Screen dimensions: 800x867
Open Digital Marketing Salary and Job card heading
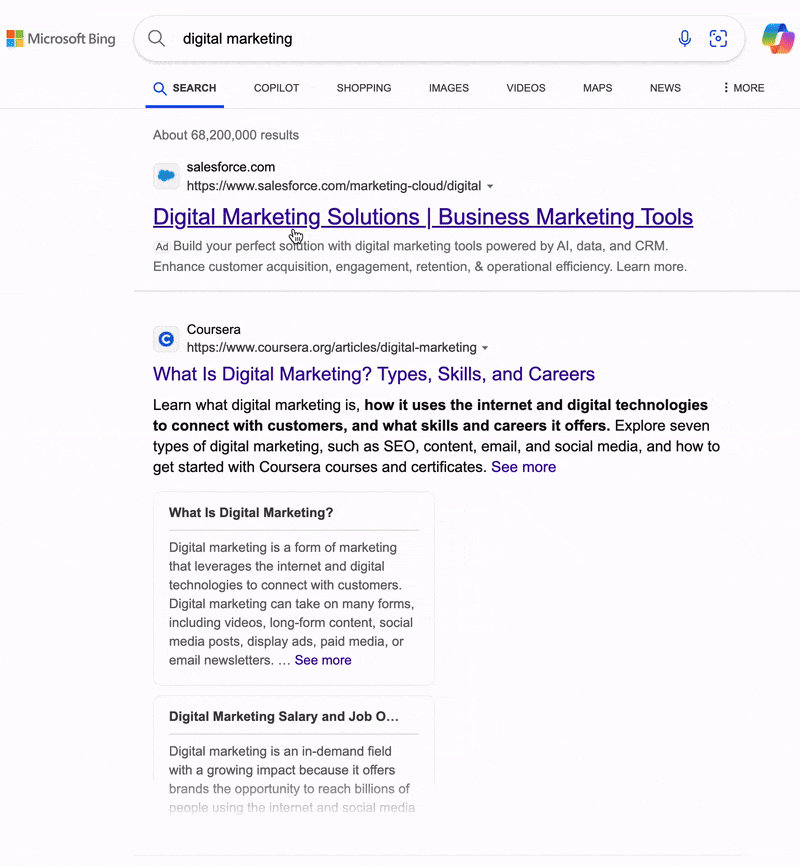click(284, 717)
